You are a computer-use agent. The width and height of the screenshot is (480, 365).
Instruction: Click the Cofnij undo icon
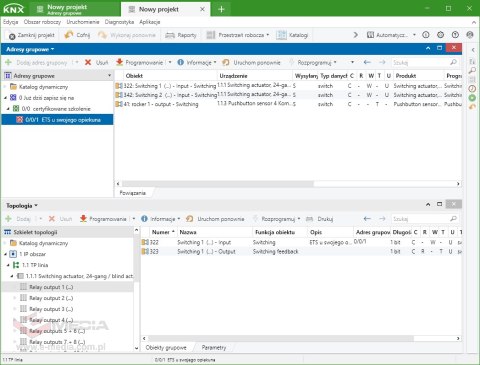tap(69, 35)
